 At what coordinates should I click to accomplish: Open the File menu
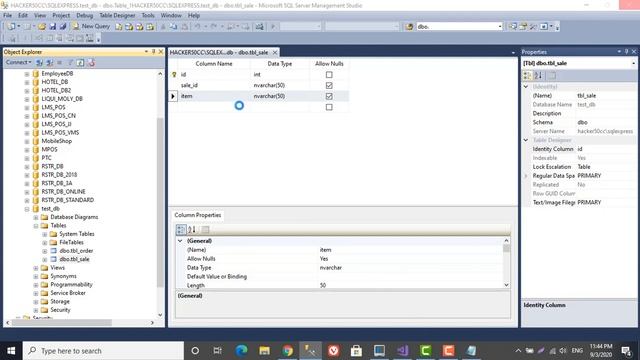[x=8, y=16]
